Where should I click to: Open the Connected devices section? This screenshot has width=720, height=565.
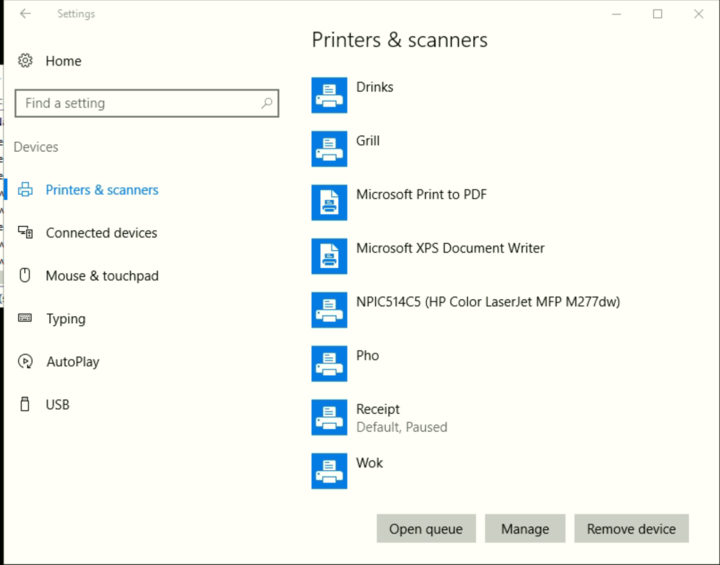[101, 233]
